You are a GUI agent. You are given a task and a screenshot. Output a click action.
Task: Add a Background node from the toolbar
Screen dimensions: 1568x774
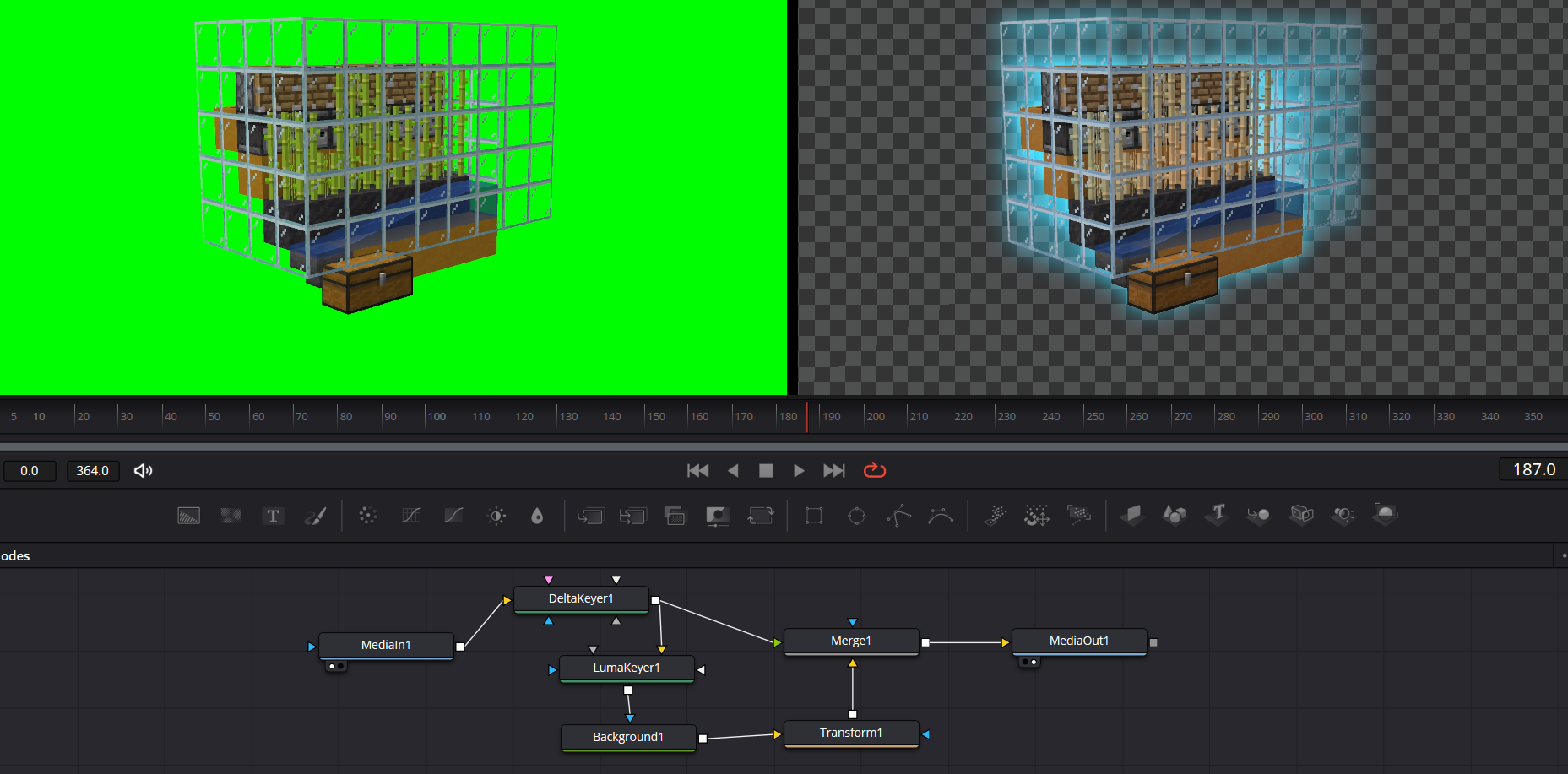pos(188,515)
